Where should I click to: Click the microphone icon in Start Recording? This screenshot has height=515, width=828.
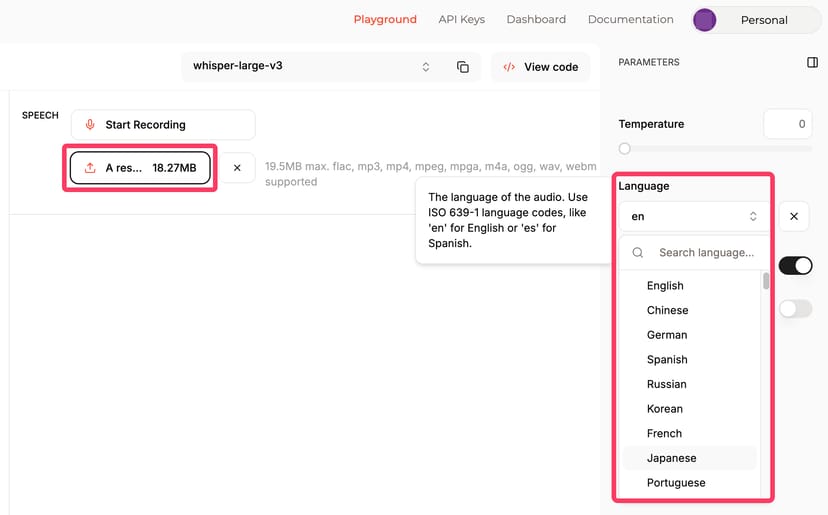[x=90, y=125]
